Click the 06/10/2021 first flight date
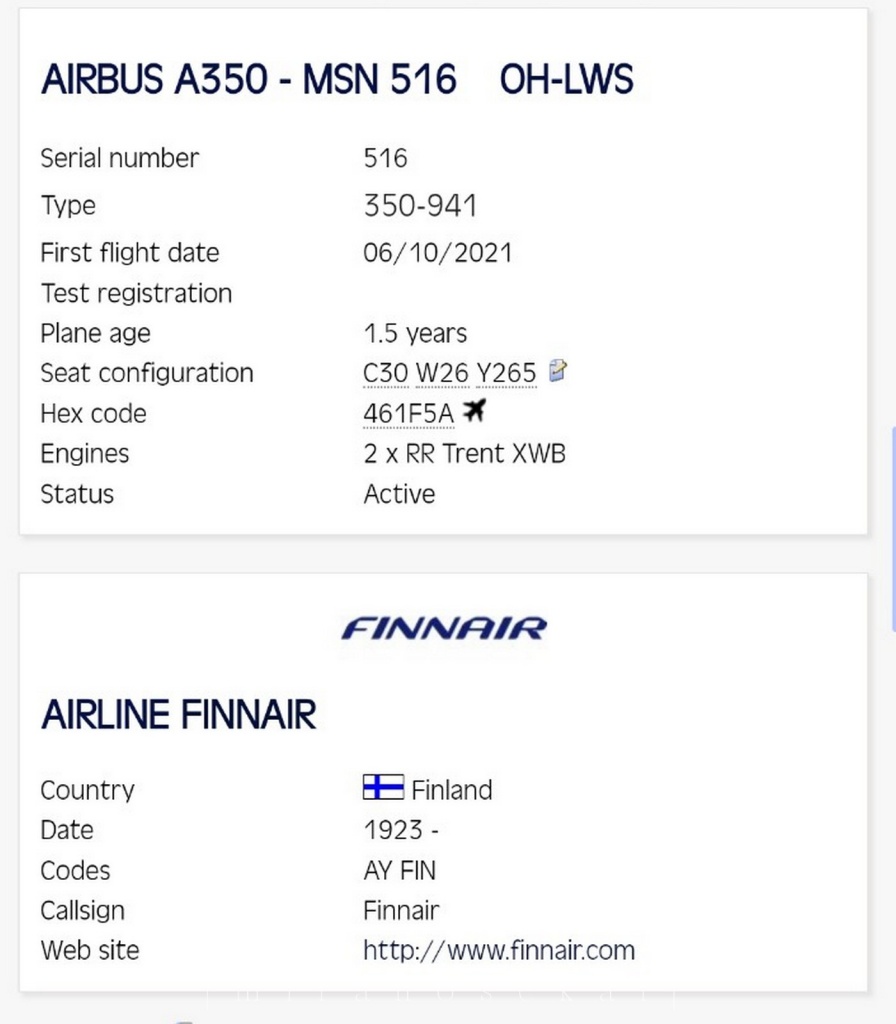Viewport: 896px width, 1024px height. [x=438, y=253]
